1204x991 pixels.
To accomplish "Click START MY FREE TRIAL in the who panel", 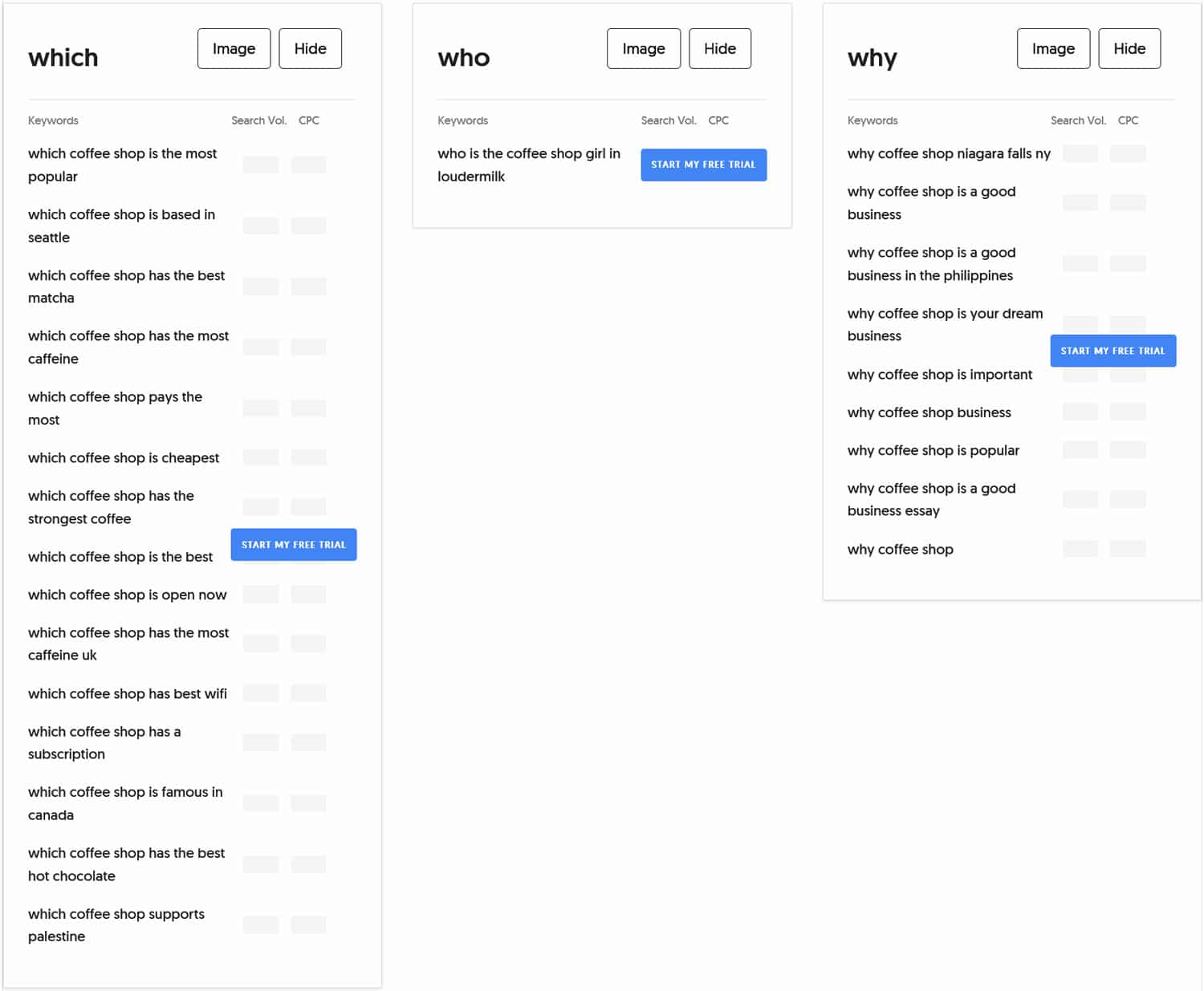I will (x=703, y=164).
